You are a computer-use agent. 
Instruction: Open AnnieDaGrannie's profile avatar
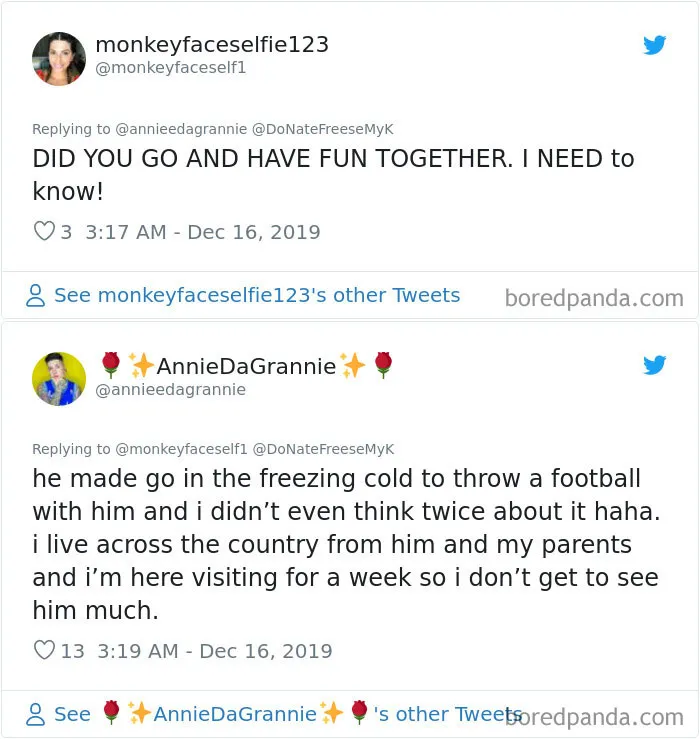click(x=59, y=379)
